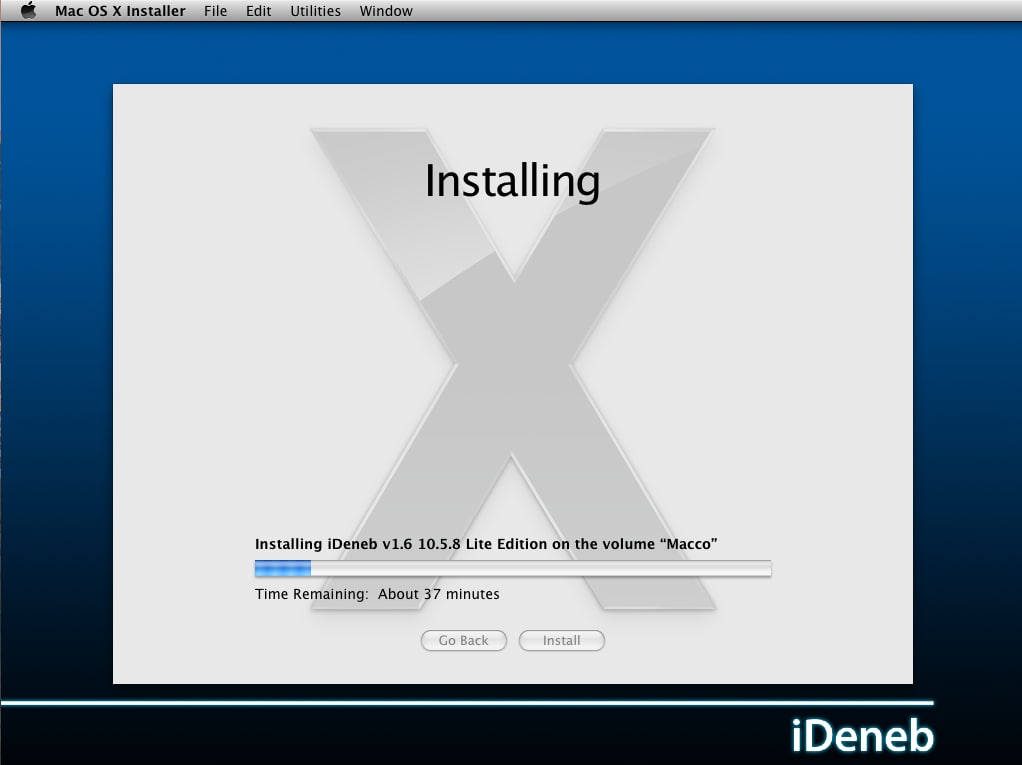Screen dimensions: 1022x765
Task: Click the large 'Installing' heading
Action: (512, 182)
